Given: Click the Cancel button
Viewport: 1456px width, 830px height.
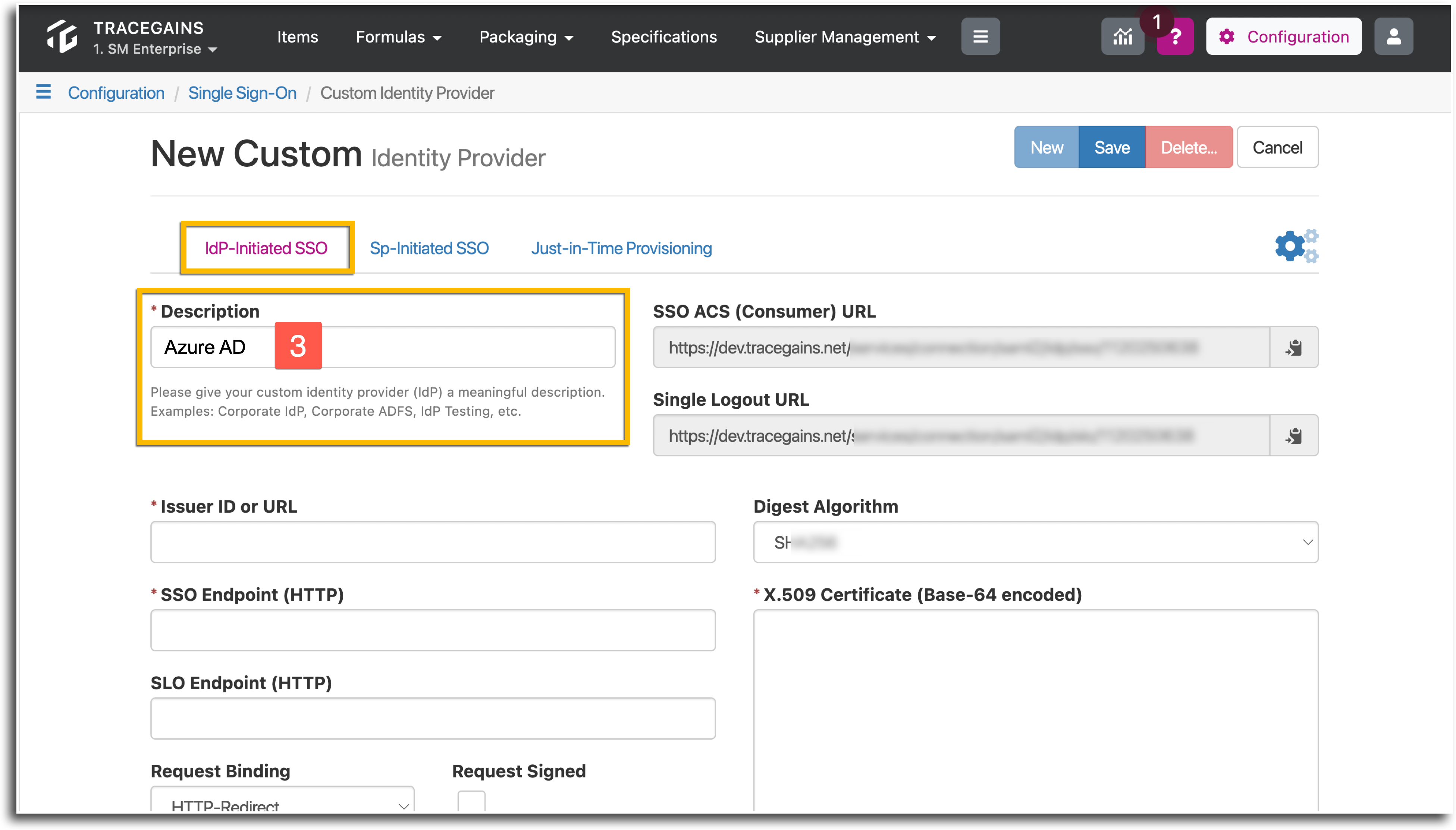Looking at the screenshot, I should 1277,148.
